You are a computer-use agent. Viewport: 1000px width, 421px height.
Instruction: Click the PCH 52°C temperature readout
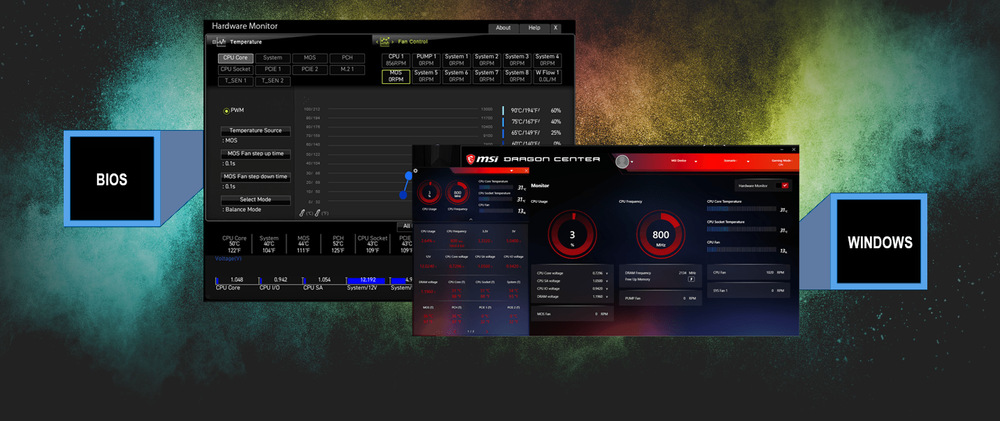(338, 244)
